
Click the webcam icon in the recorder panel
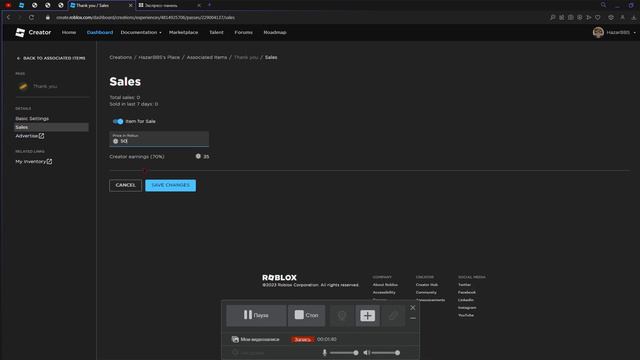tap(342, 316)
